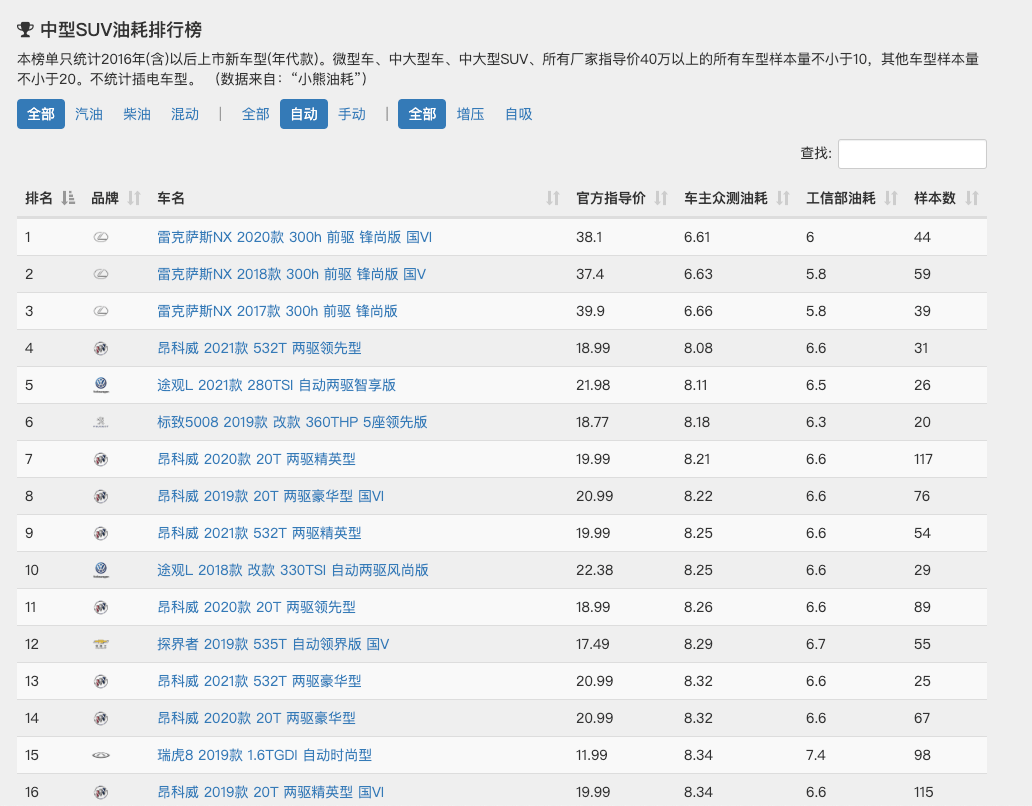Image resolution: width=1032 pixels, height=806 pixels.
Task: Click the Buick logo in rank 11 row
Action: pyautogui.click(x=101, y=607)
